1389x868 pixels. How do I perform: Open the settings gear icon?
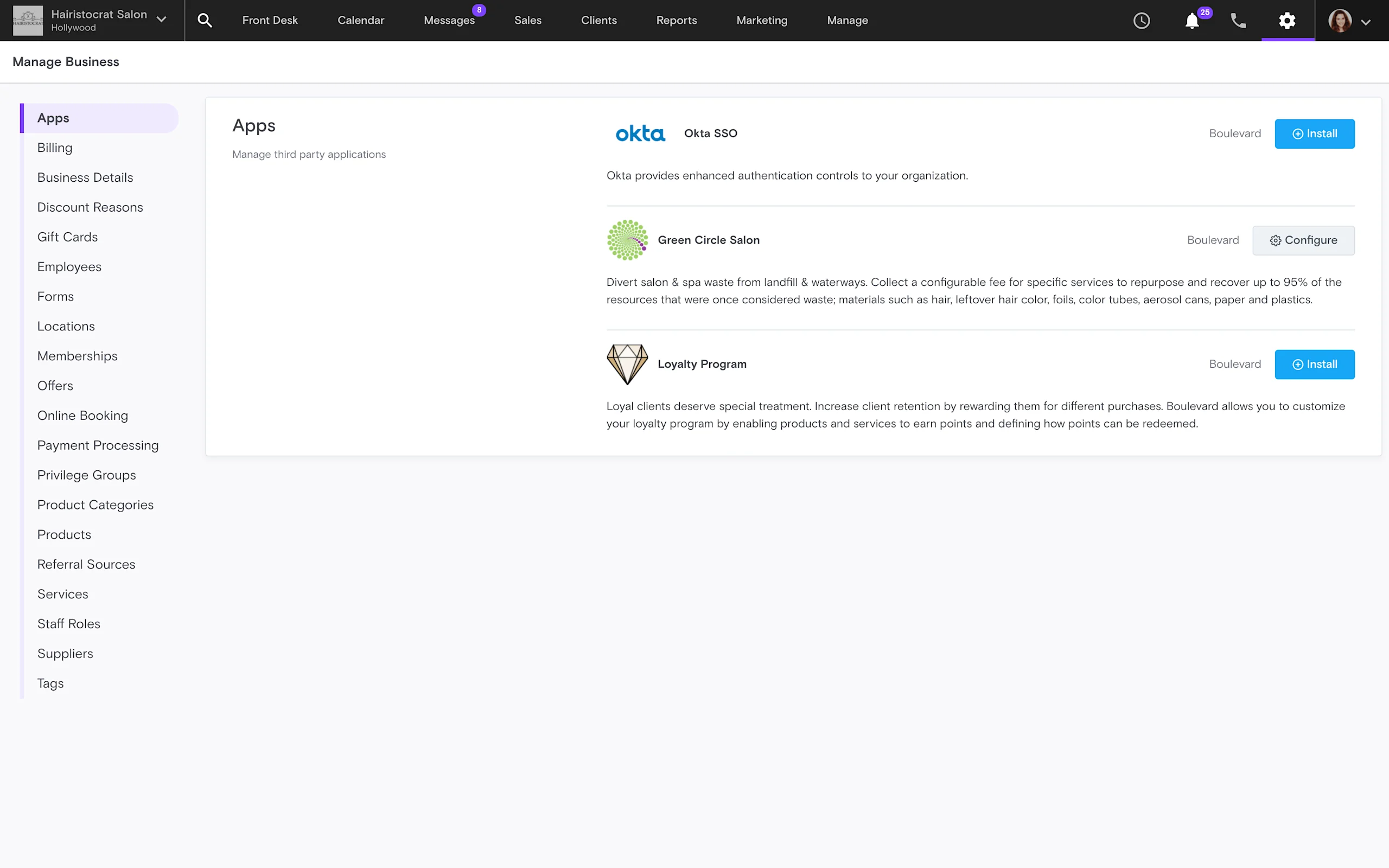(x=1287, y=21)
